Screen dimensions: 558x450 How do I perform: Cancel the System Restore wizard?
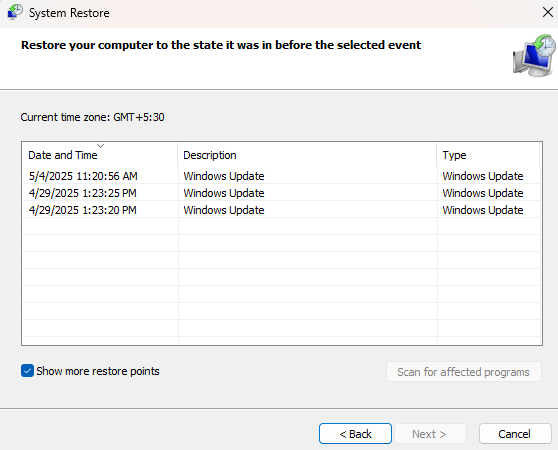[515, 434]
